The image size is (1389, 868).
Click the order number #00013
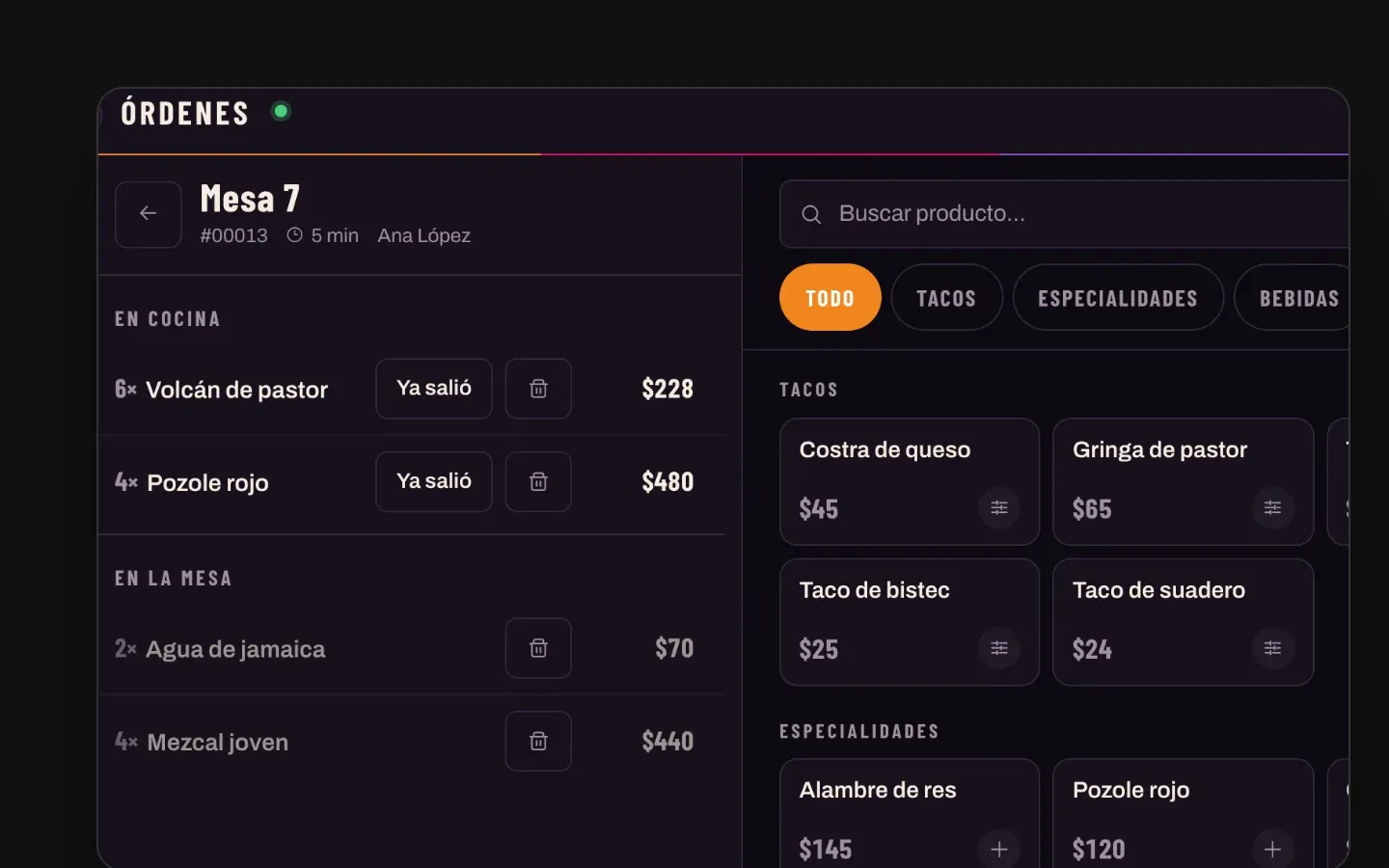(x=233, y=235)
